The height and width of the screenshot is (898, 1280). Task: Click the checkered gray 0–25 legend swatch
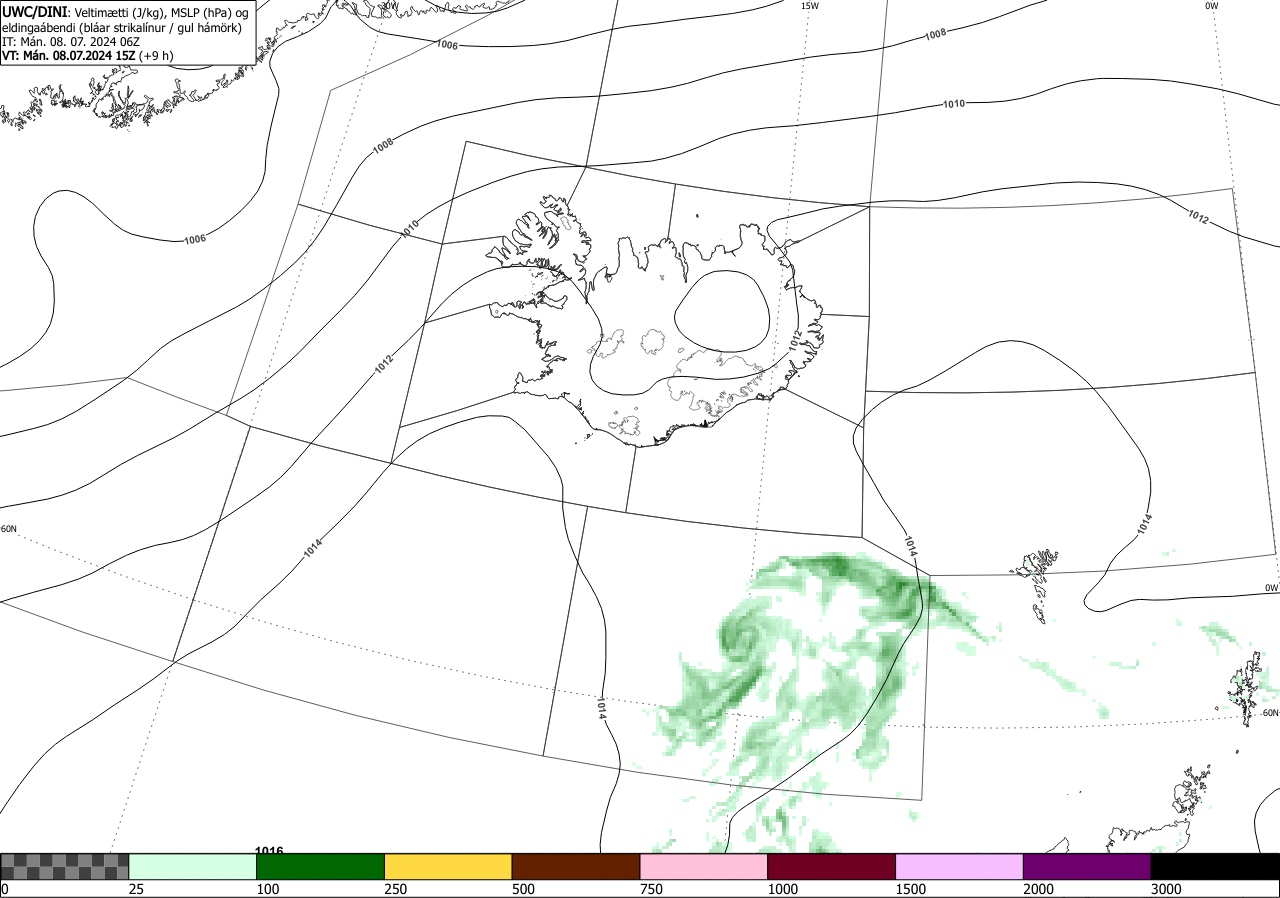pos(65,866)
